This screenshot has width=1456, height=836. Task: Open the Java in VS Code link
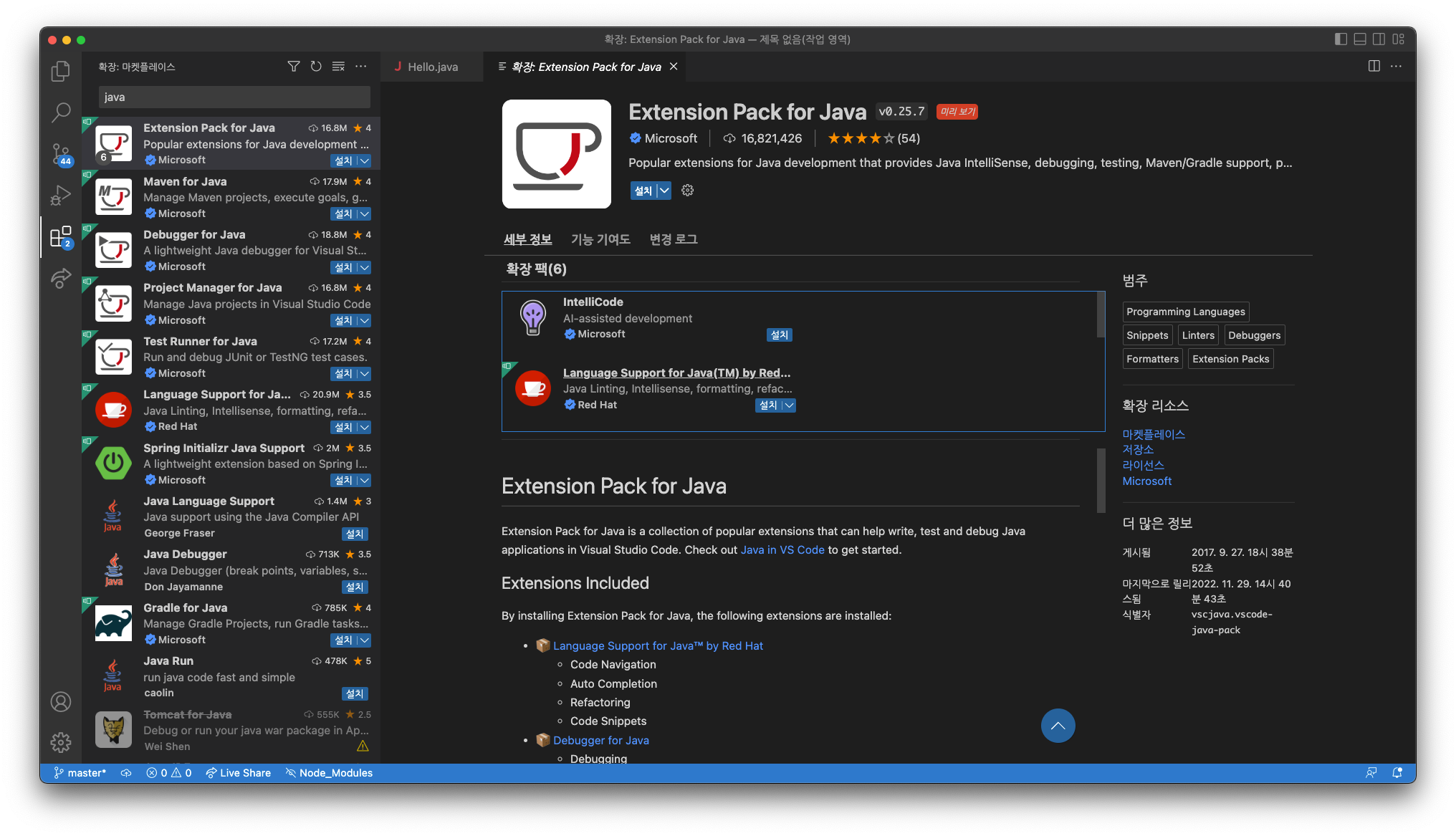point(782,549)
